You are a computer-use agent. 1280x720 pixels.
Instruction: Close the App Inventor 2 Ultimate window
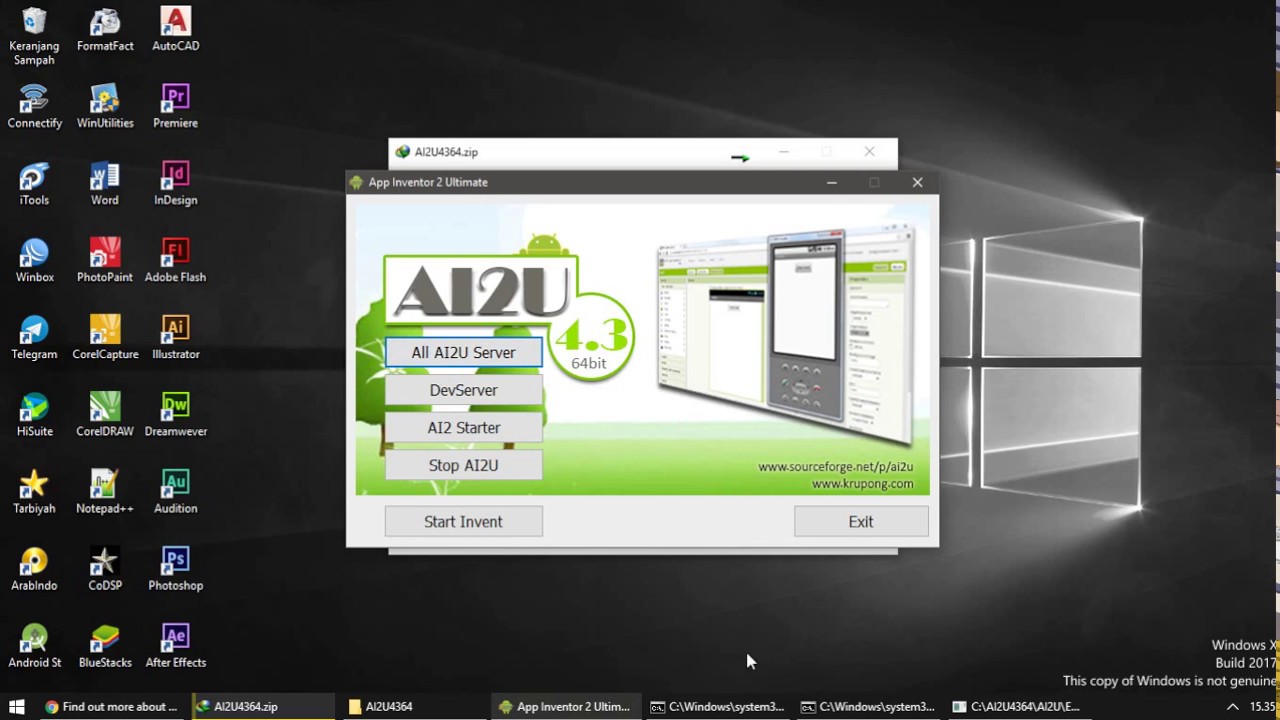pyautogui.click(x=917, y=182)
